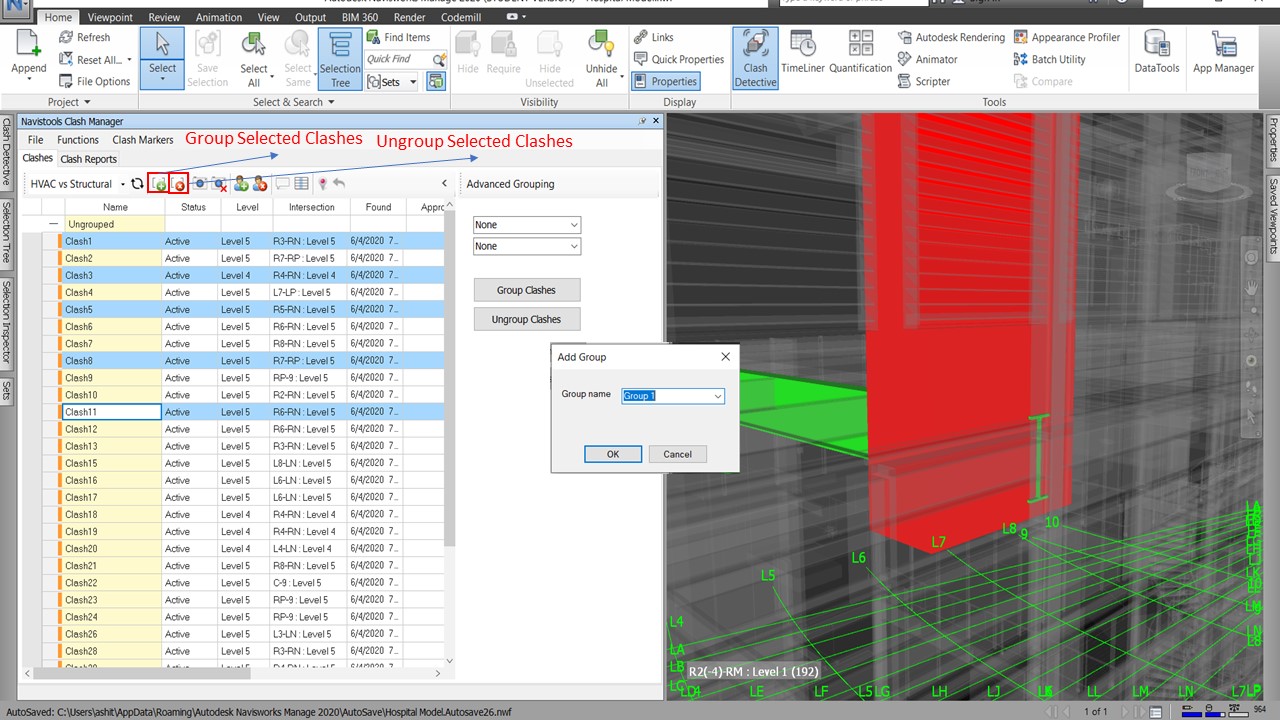Open the Append tool
This screenshot has width=1280, height=720.
tap(29, 53)
